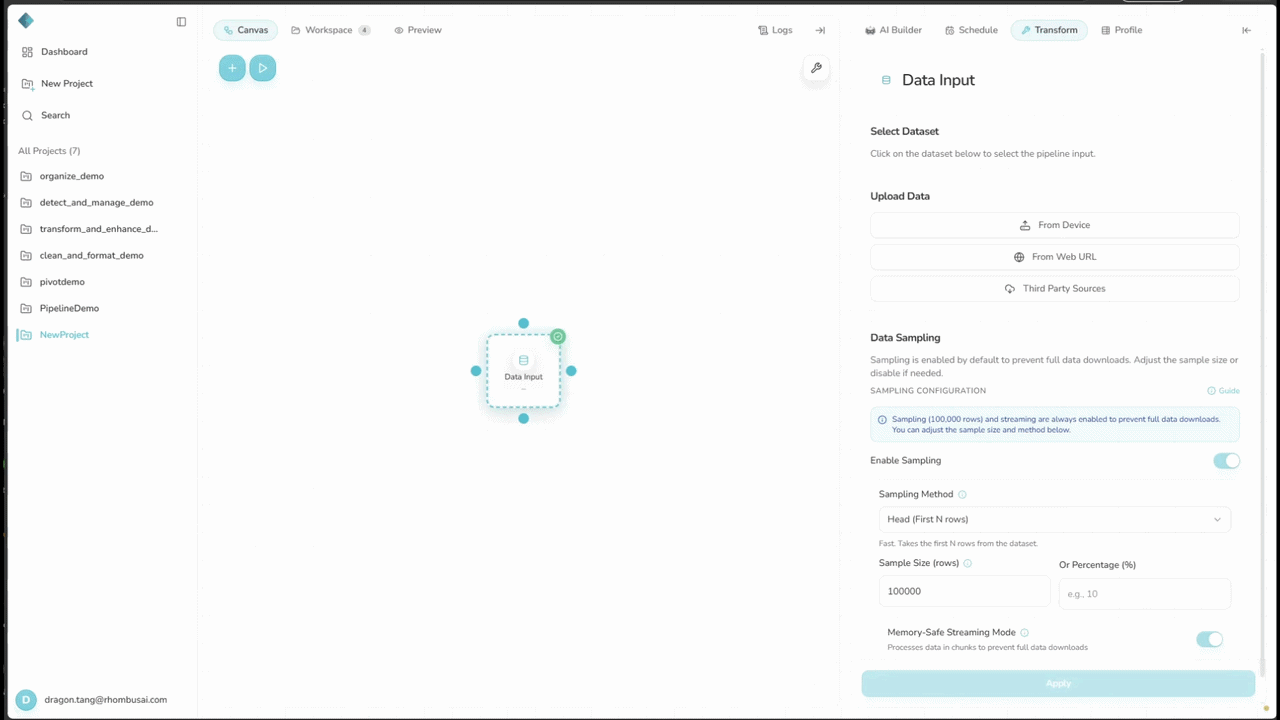
Task: Click info icon beside Memory-Safe Streaming Mode
Action: point(1025,632)
